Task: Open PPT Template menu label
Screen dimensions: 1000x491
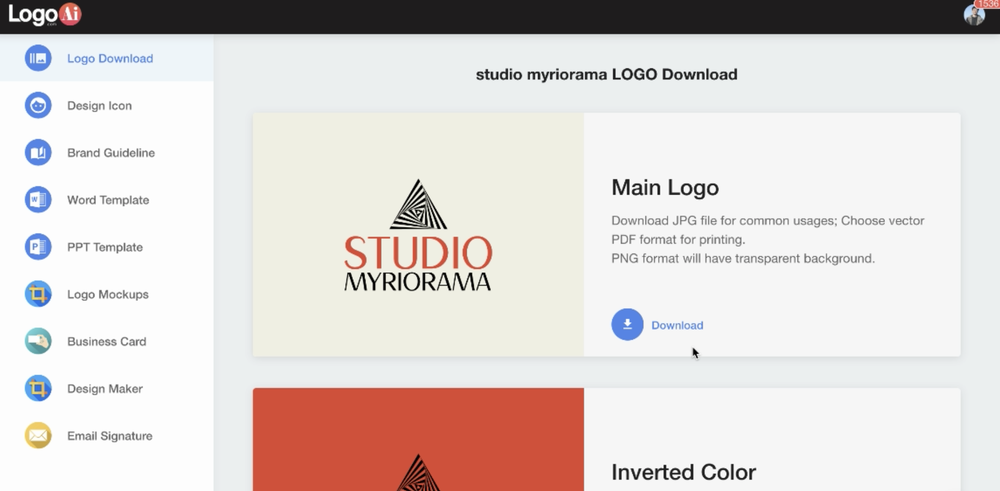Action: click(x=105, y=247)
